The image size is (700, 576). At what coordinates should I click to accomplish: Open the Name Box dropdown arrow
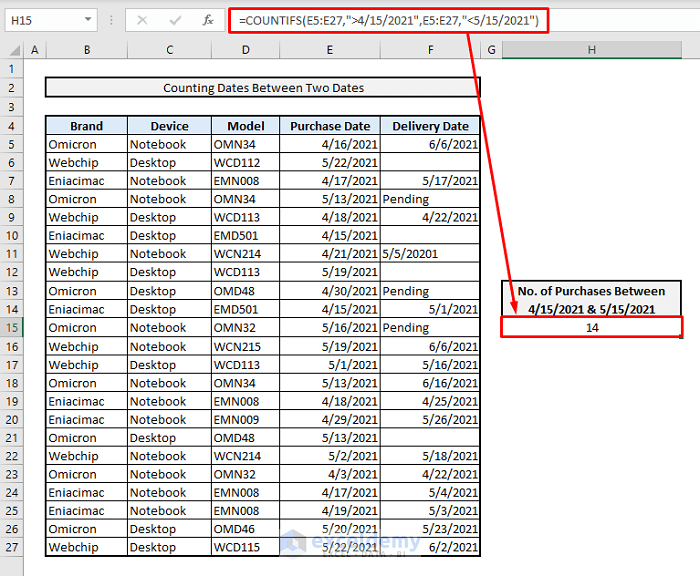pos(88,20)
